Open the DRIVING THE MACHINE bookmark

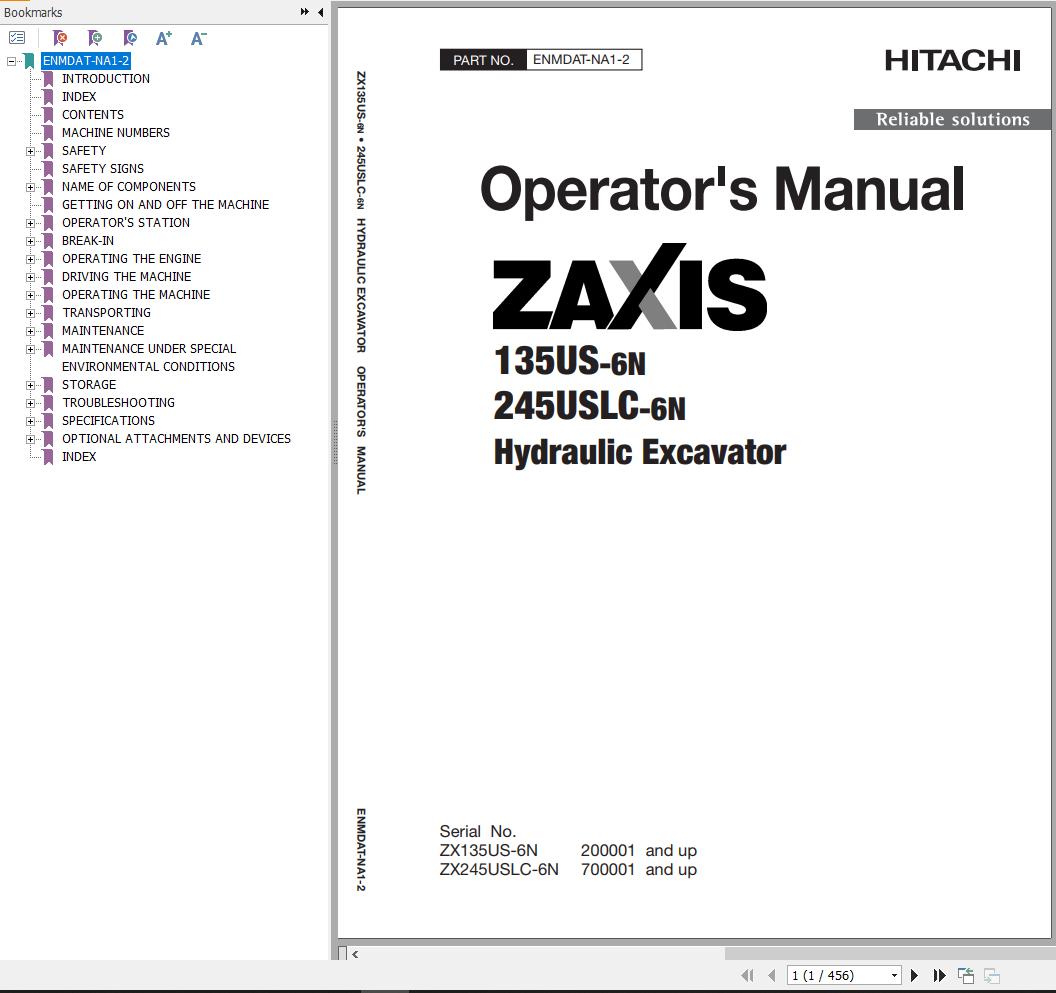click(x=127, y=277)
